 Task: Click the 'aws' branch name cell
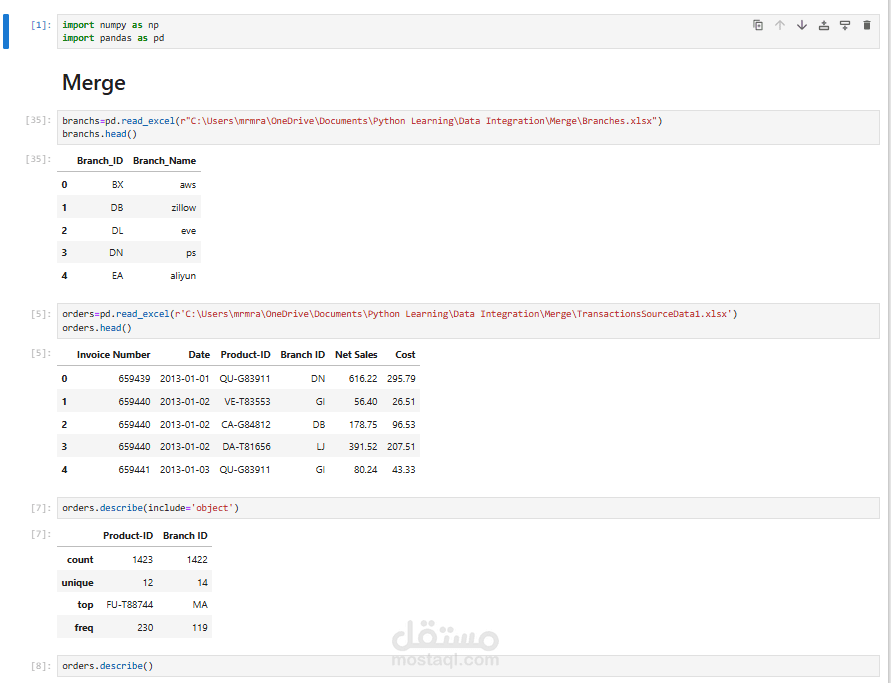tap(188, 185)
